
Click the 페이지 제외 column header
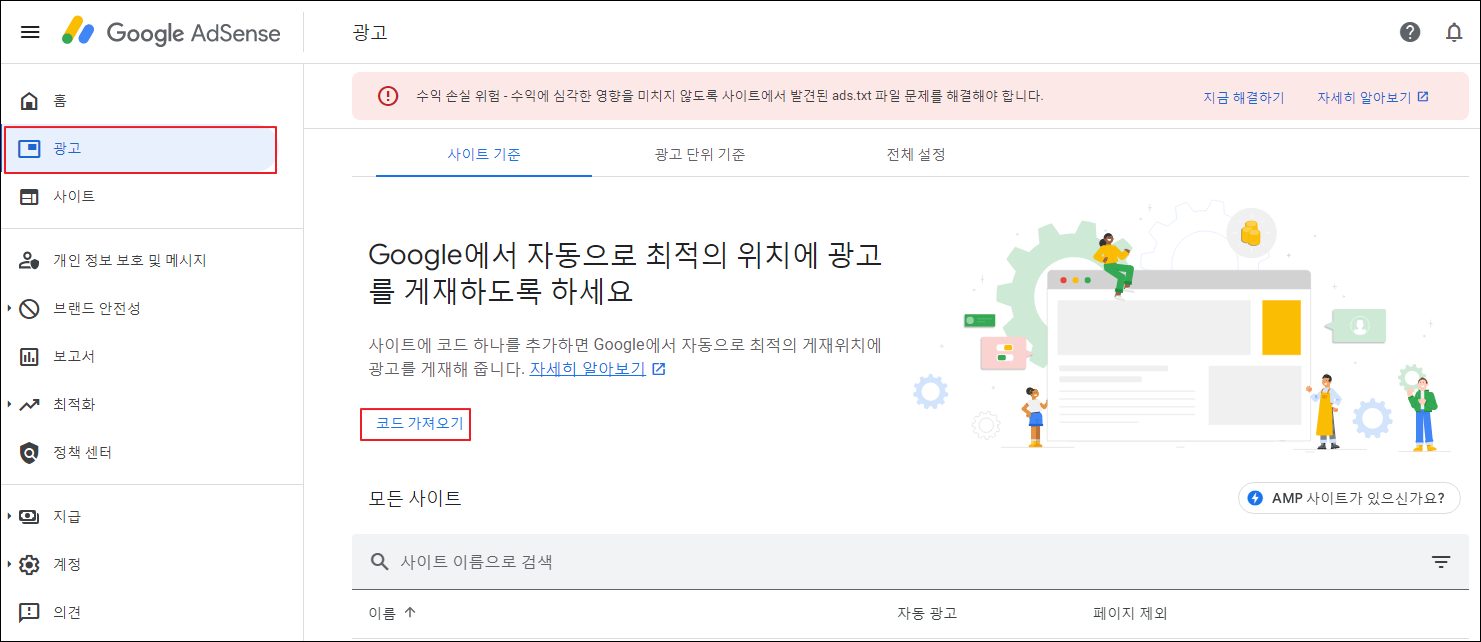(x=1130, y=613)
